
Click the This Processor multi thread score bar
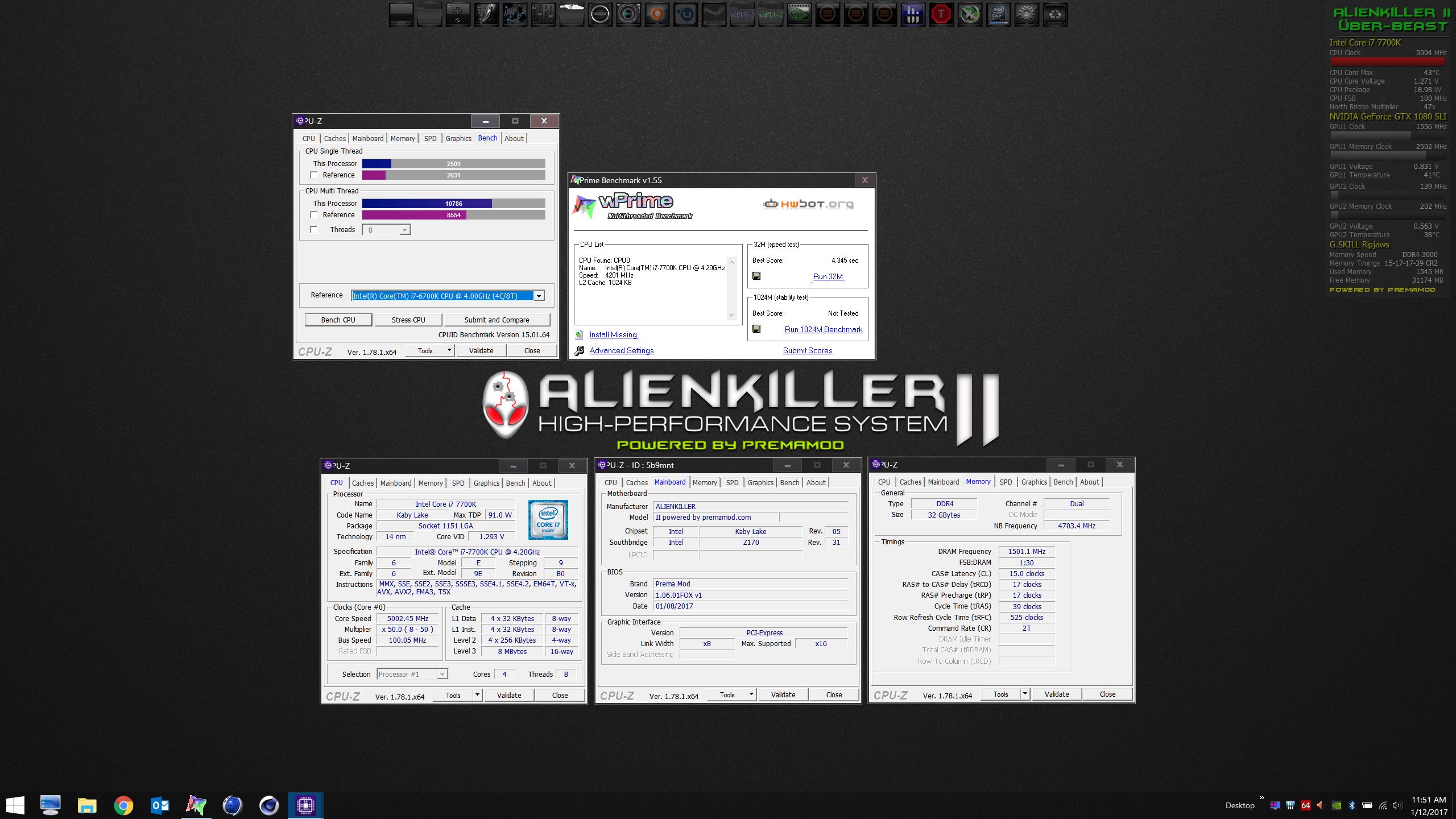click(453, 204)
